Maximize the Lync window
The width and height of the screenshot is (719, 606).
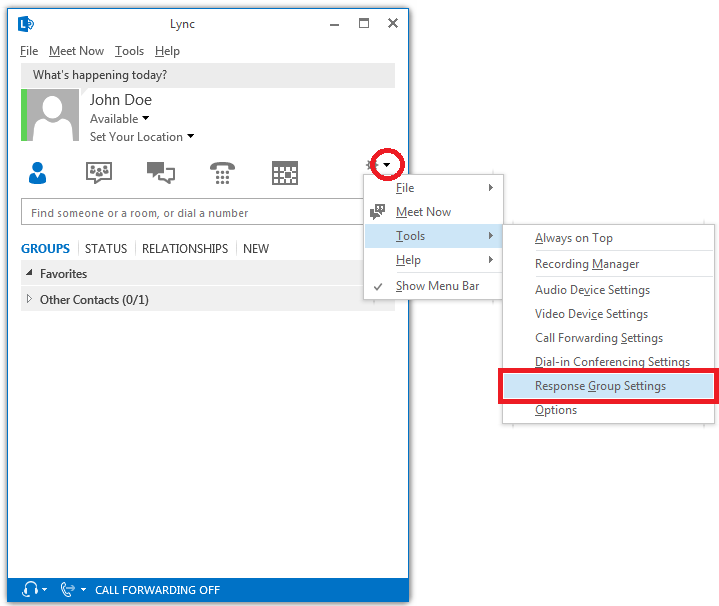(364, 23)
